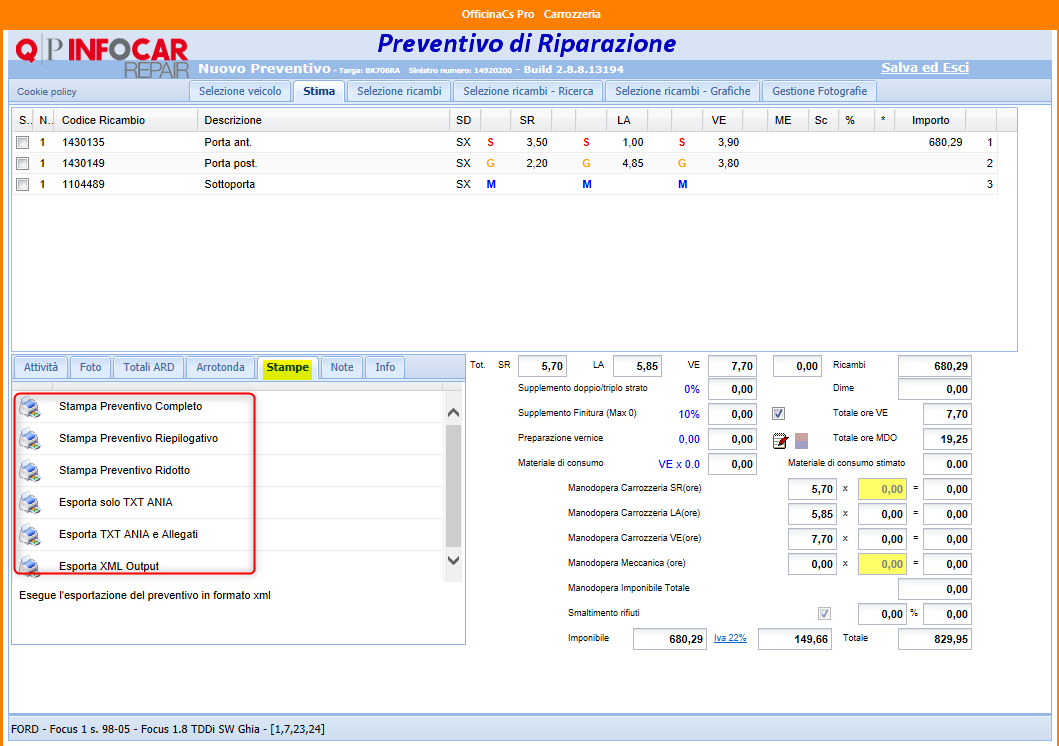Click printer icon for Stampa Preventivo Ridotto
The height and width of the screenshot is (746, 1059).
pyautogui.click(x=30, y=471)
